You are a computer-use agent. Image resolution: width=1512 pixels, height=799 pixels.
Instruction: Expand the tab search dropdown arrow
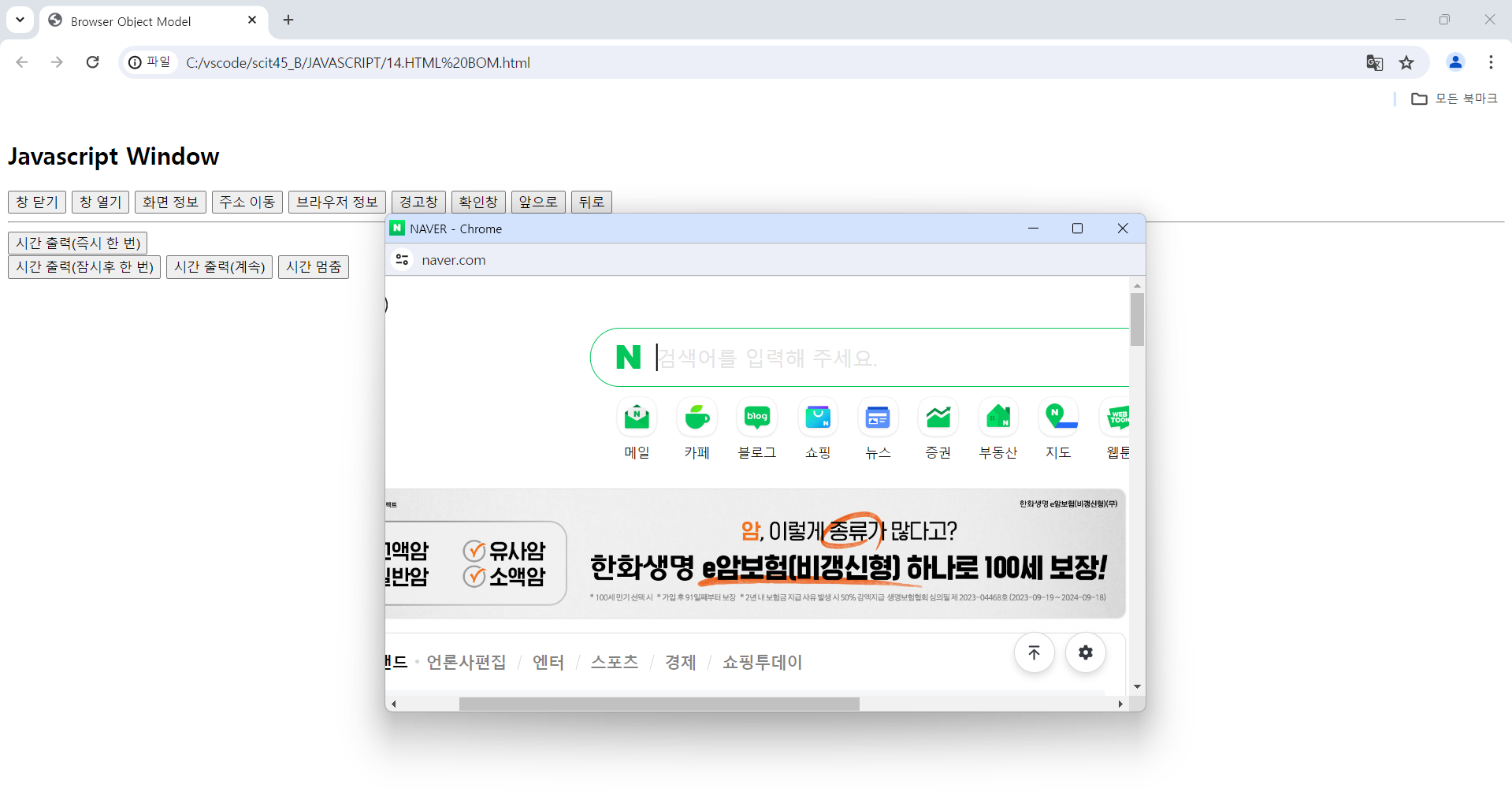click(20, 20)
